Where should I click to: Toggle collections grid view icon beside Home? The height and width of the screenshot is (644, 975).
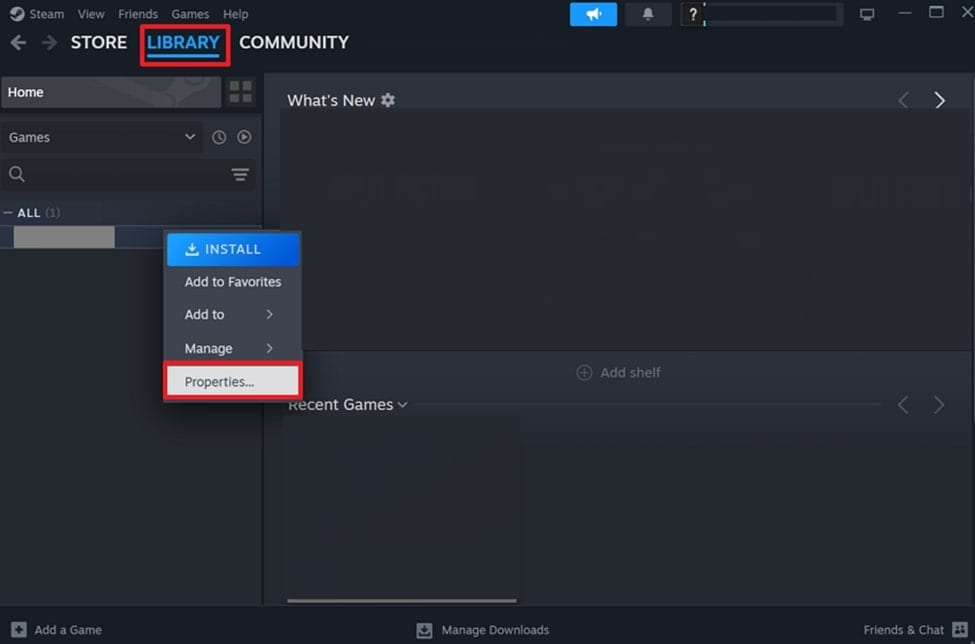pos(241,92)
